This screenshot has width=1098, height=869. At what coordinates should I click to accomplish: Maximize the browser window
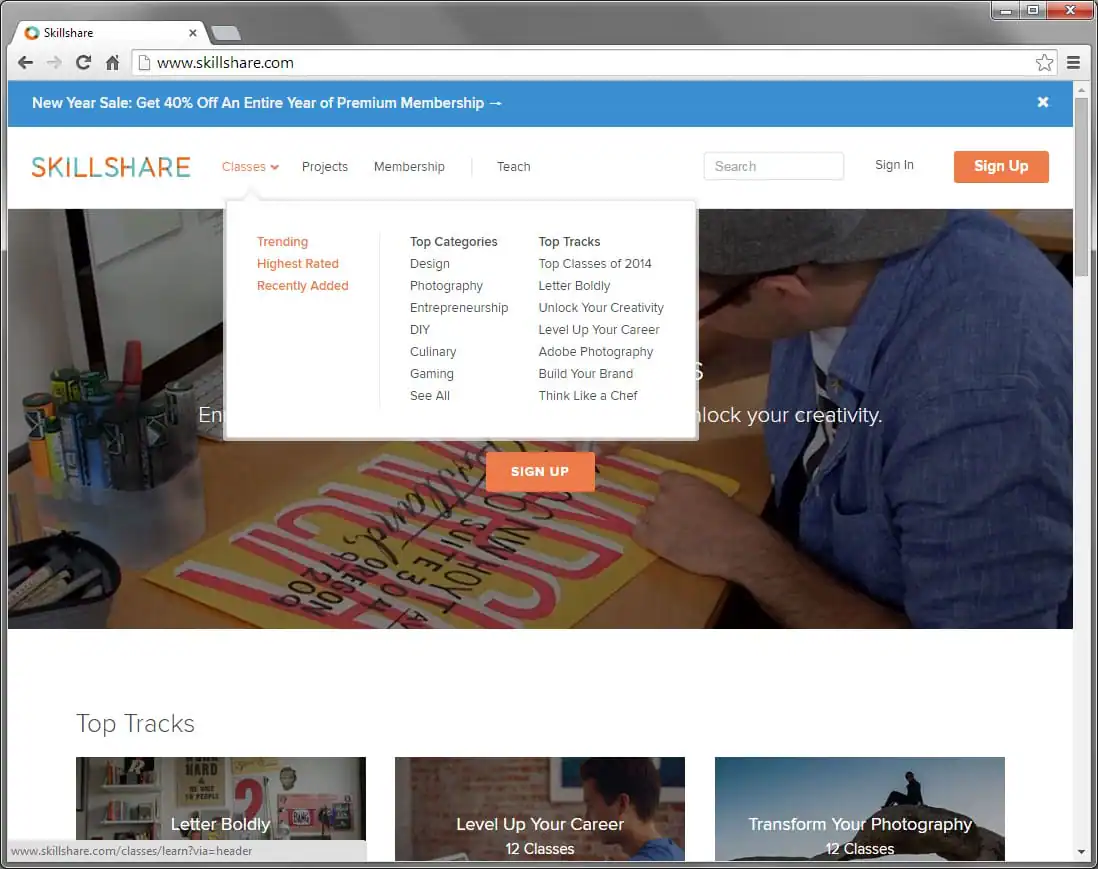(x=1032, y=11)
